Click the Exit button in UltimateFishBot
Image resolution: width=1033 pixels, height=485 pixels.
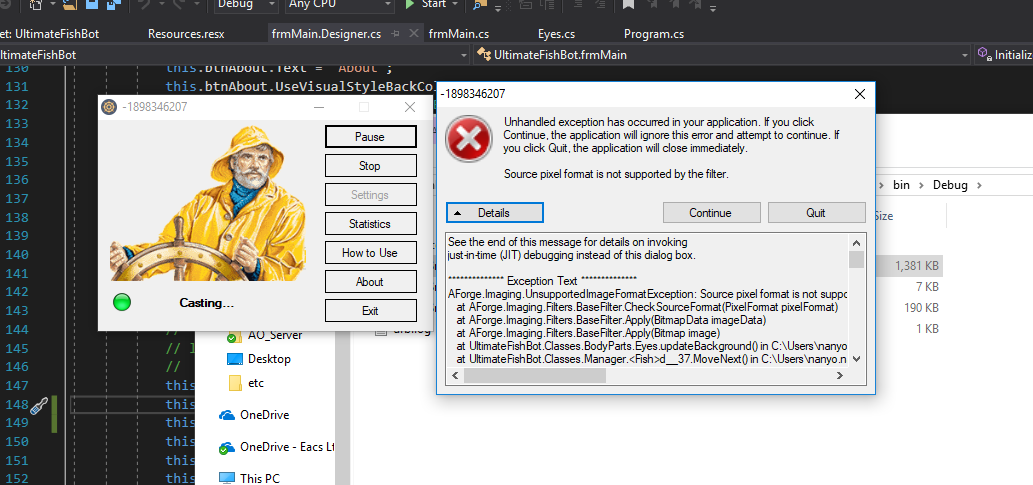[x=370, y=311]
